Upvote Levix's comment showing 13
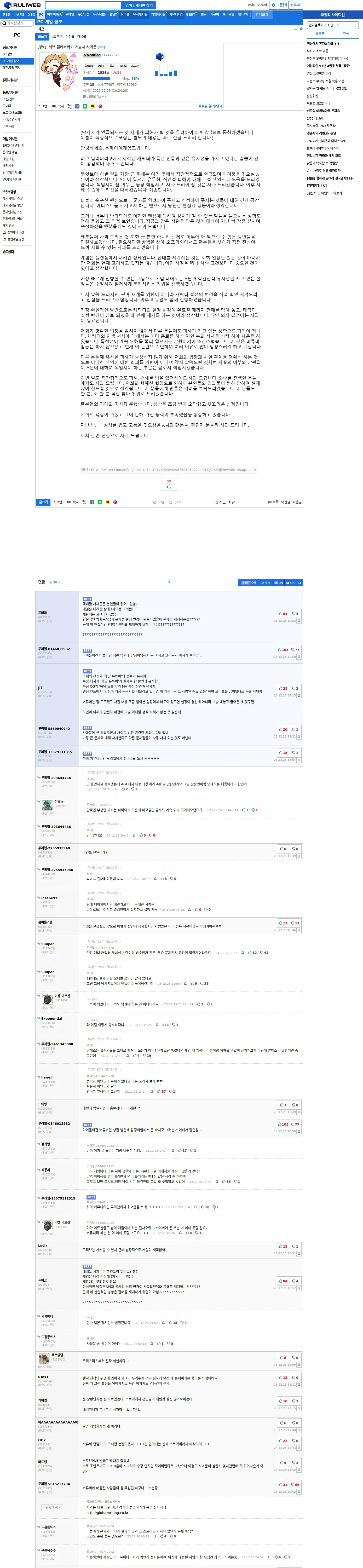This screenshot has width=363, height=1568. 283,1246
